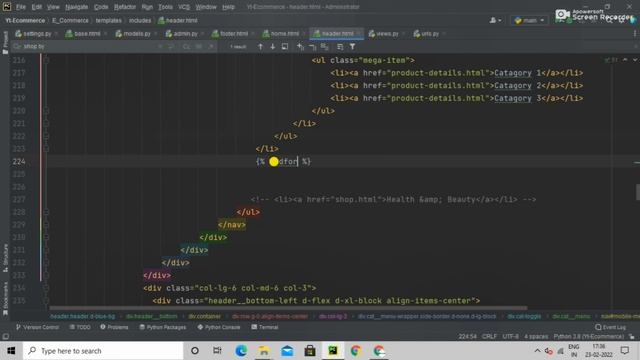Open Python Packages tool window

tap(162, 327)
